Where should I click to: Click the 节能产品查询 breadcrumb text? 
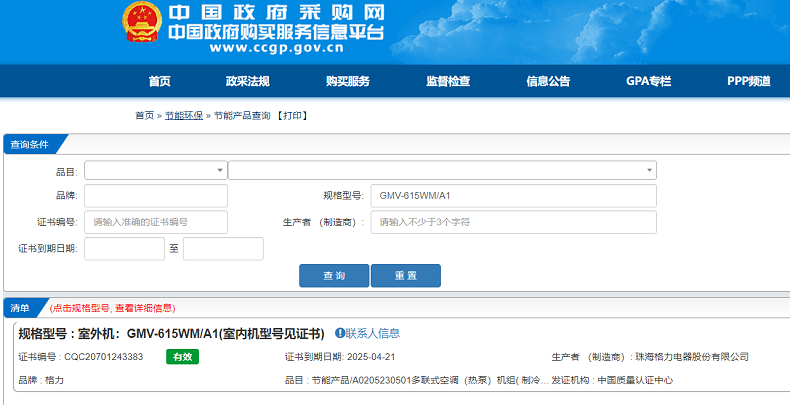click(242, 116)
